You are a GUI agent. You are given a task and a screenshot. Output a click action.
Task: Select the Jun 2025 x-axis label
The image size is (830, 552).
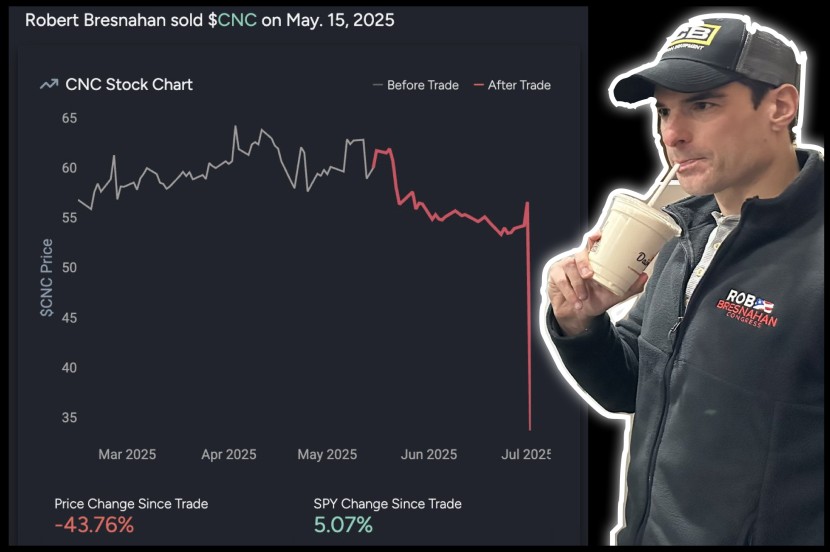(x=429, y=454)
